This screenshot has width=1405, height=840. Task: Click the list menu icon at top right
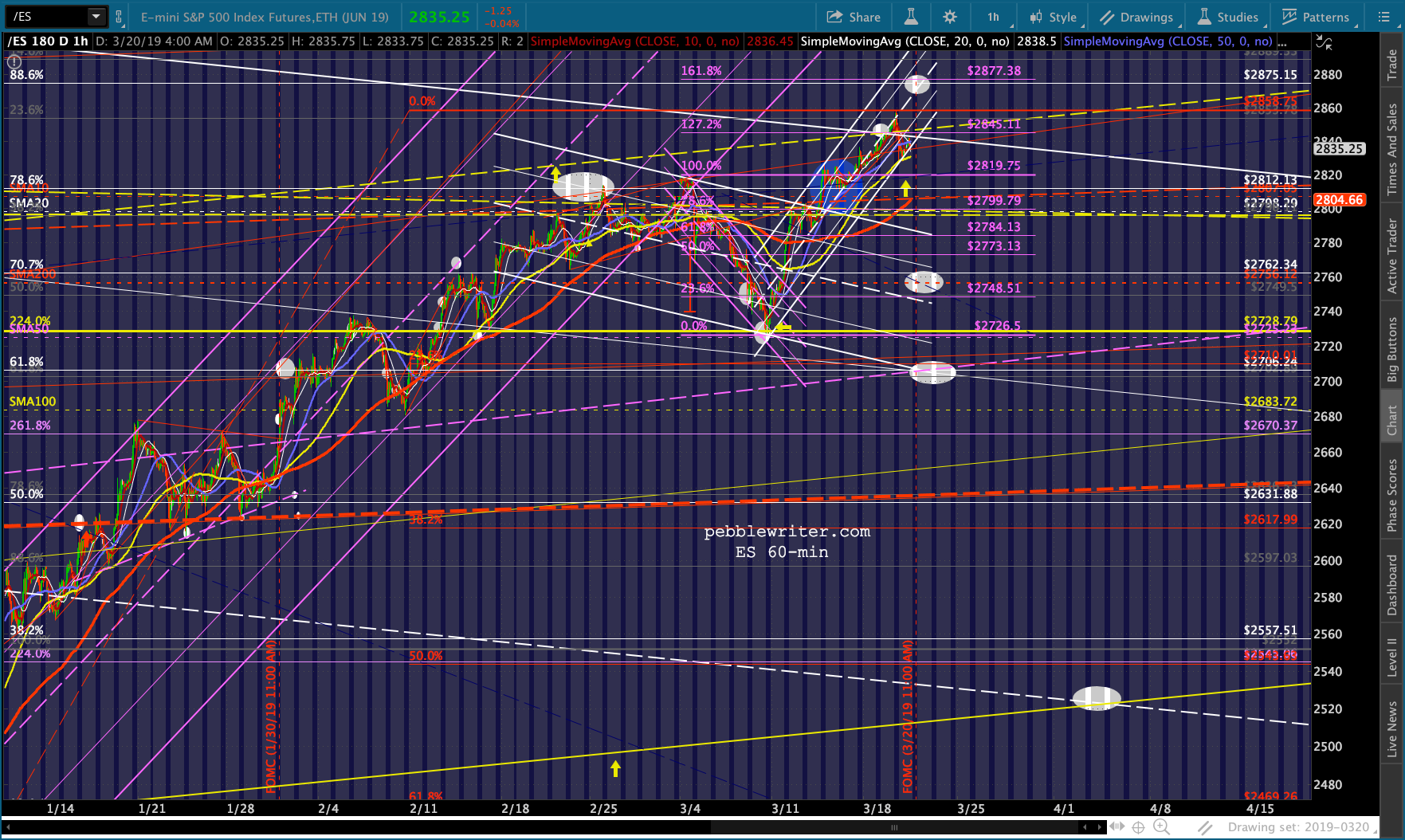tap(1384, 17)
